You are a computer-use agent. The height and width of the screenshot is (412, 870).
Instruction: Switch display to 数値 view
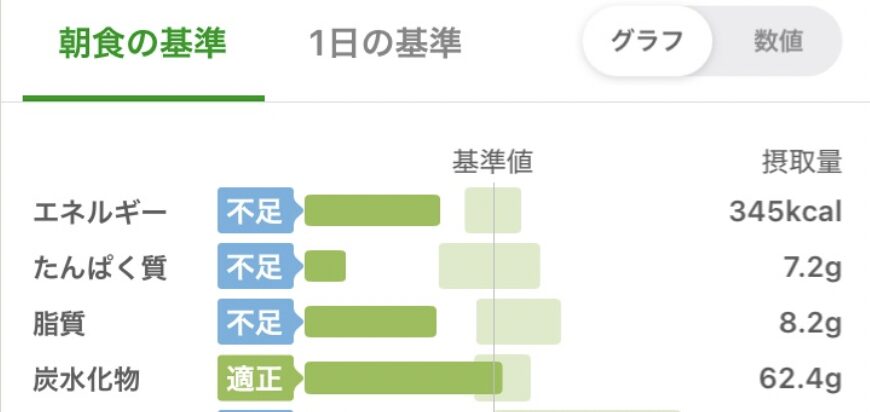click(778, 42)
